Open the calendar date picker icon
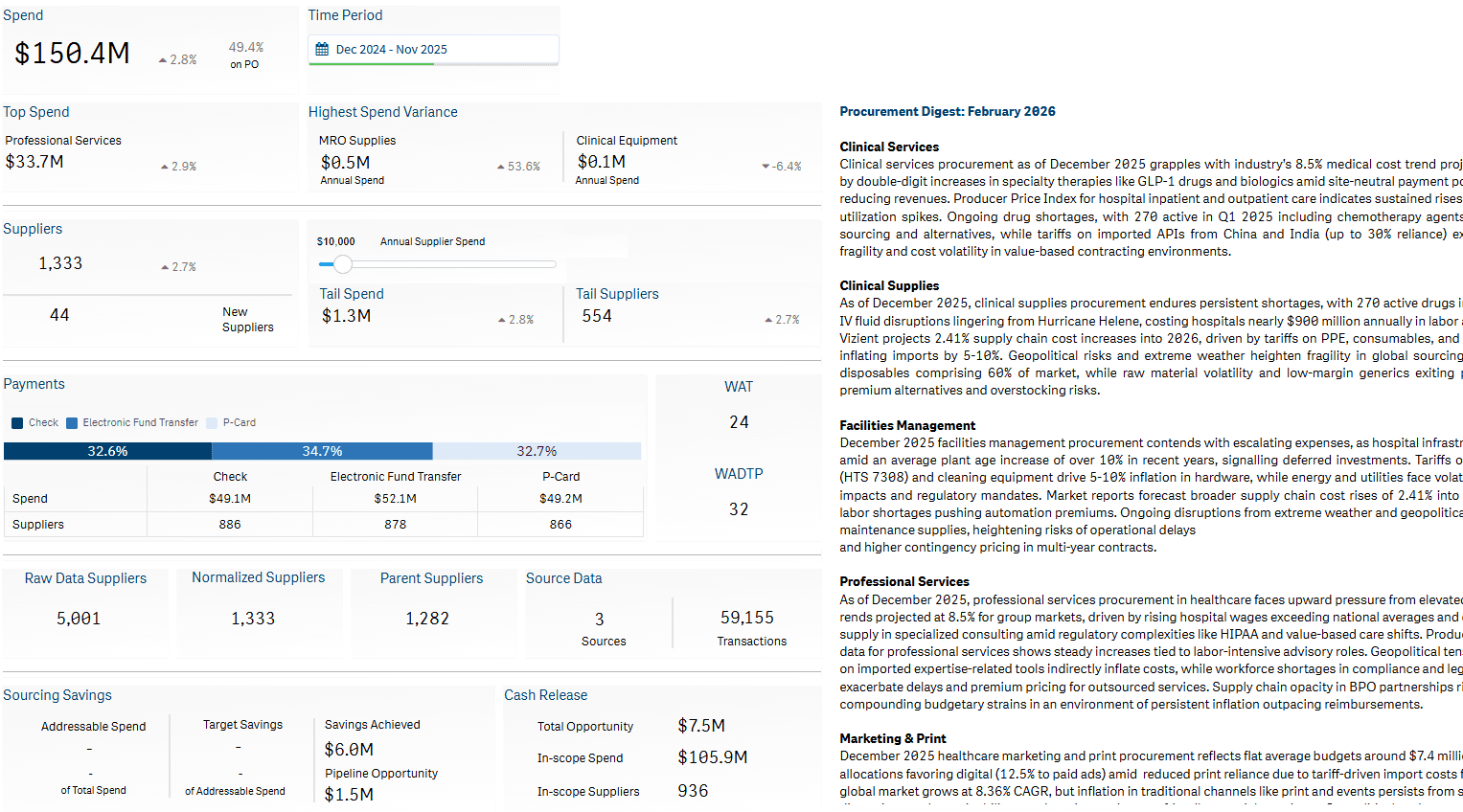1463x812 pixels. pos(322,49)
